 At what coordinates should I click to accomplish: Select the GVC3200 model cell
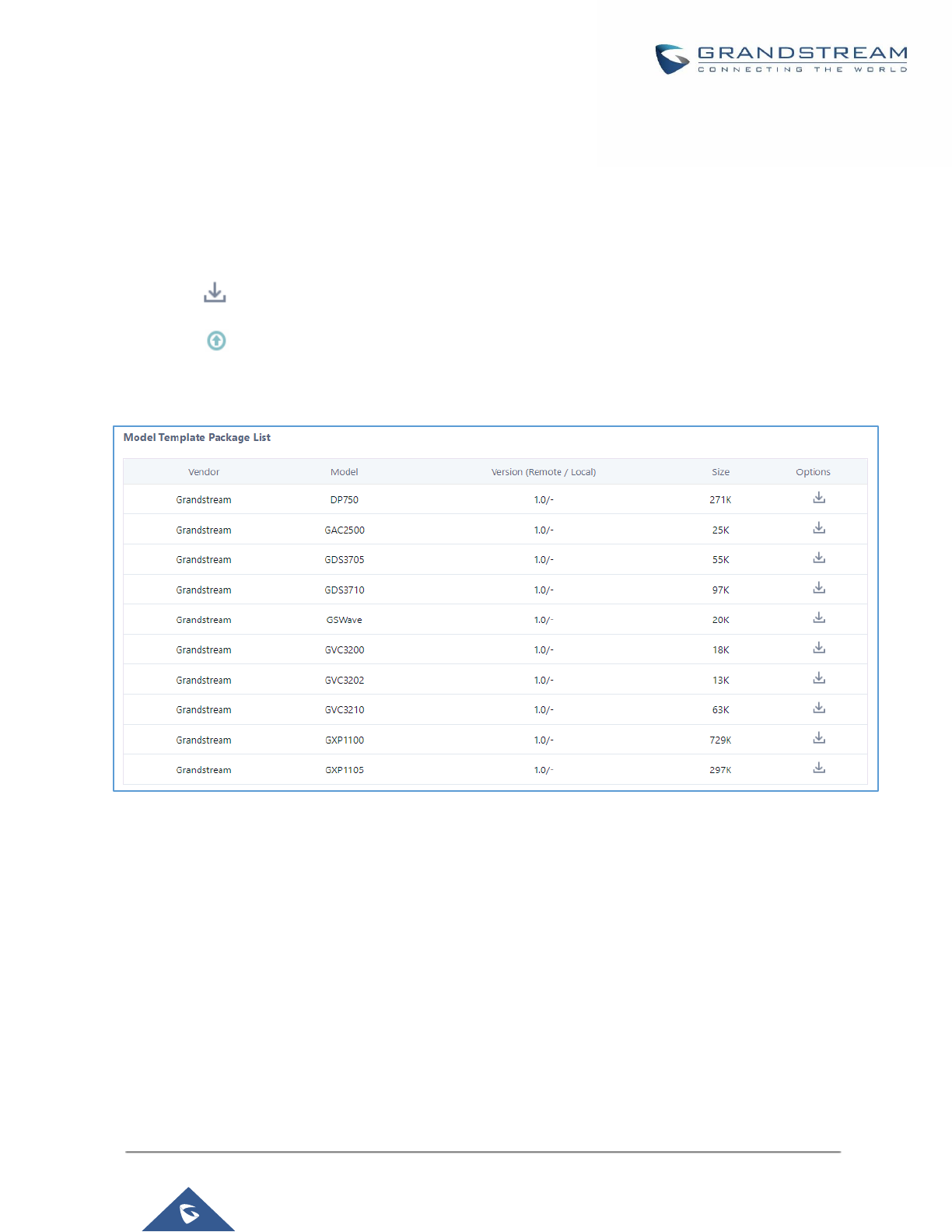pyautogui.click(x=345, y=650)
